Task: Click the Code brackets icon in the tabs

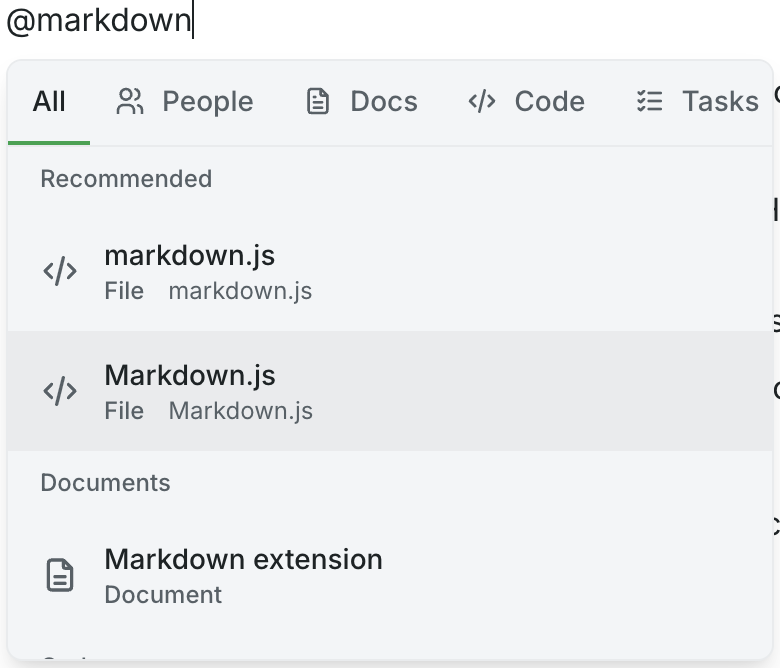Action: [482, 101]
